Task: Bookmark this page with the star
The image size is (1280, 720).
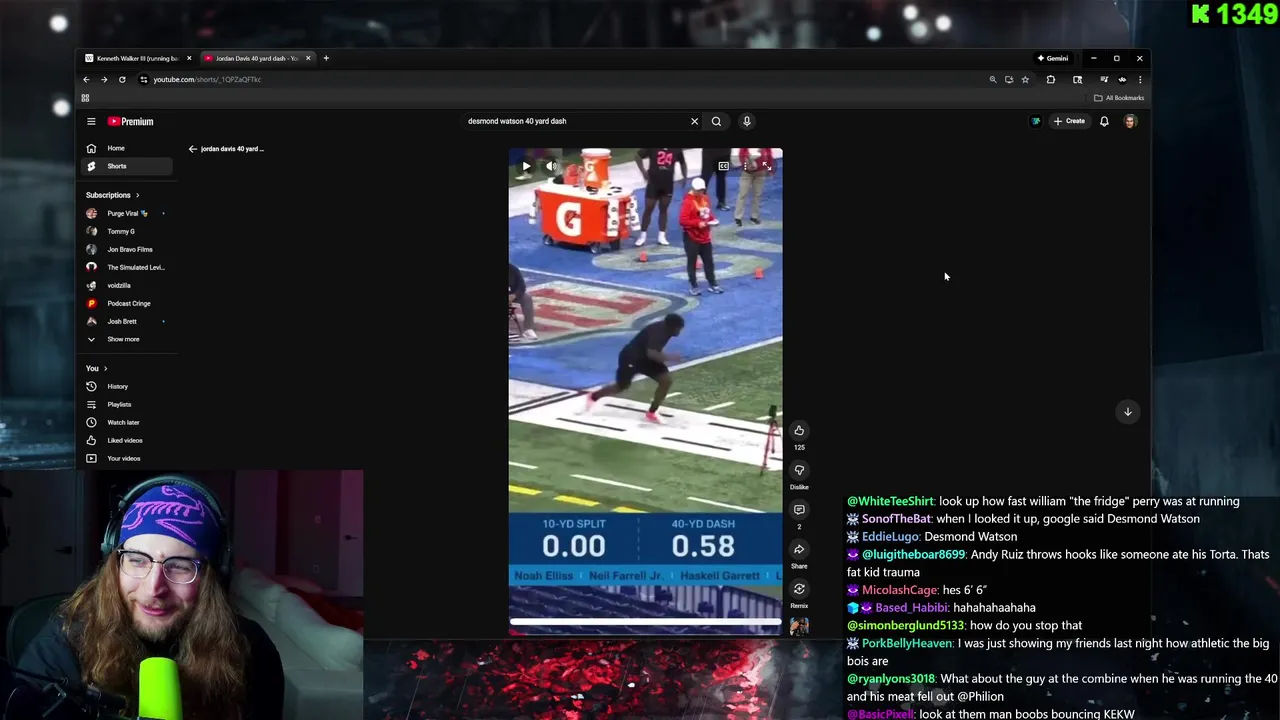Action: pyautogui.click(x=1025, y=79)
